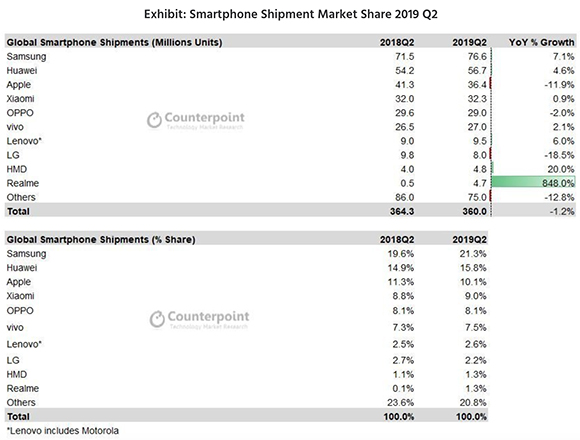Click the Xiaomi 32.3 shipments value
Image resolution: width=580 pixels, height=440 pixels.
click(x=477, y=99)
